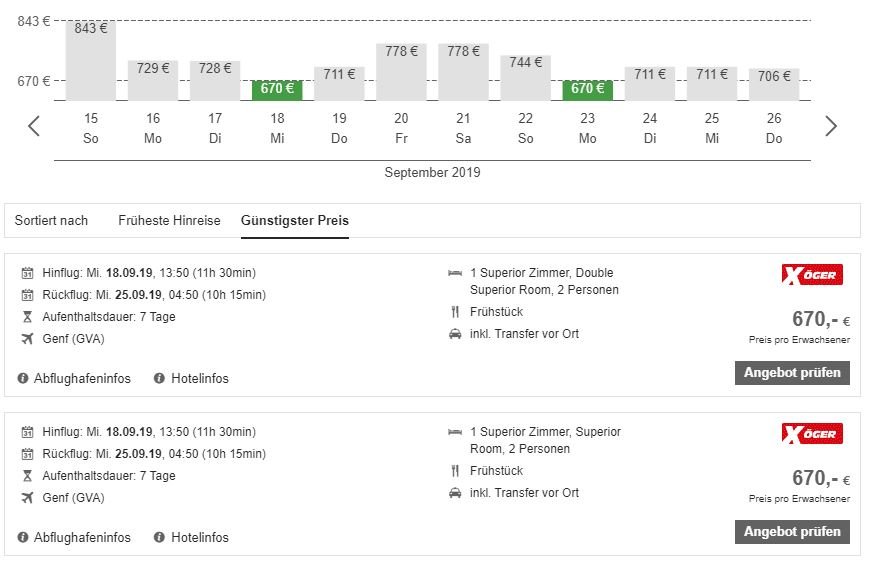Open Hotelinfos link in second offer
Image resolution: width=869 pixels, height=561 pixels.
199,537
